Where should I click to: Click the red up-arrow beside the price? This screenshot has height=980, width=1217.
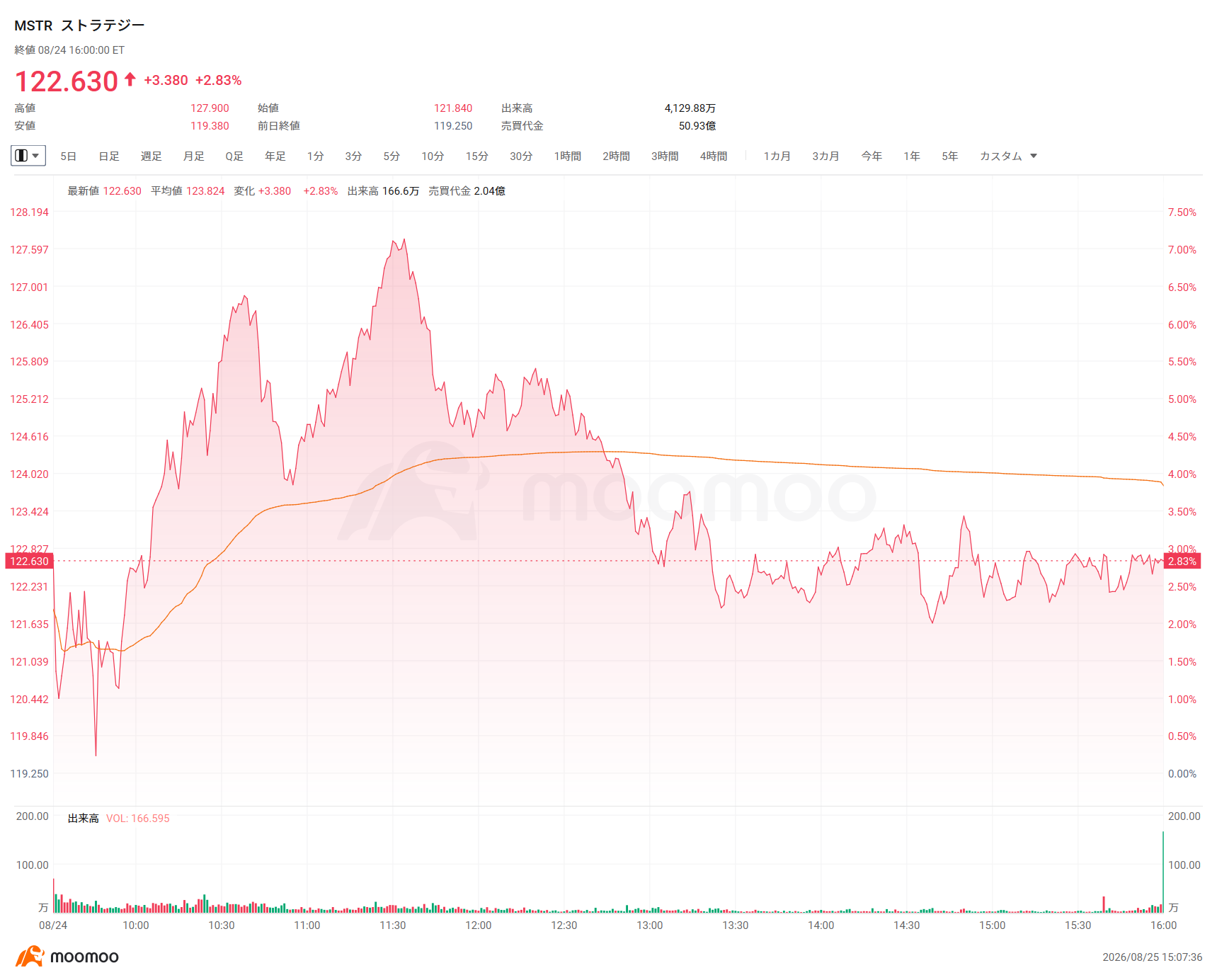tap(130, 79)
